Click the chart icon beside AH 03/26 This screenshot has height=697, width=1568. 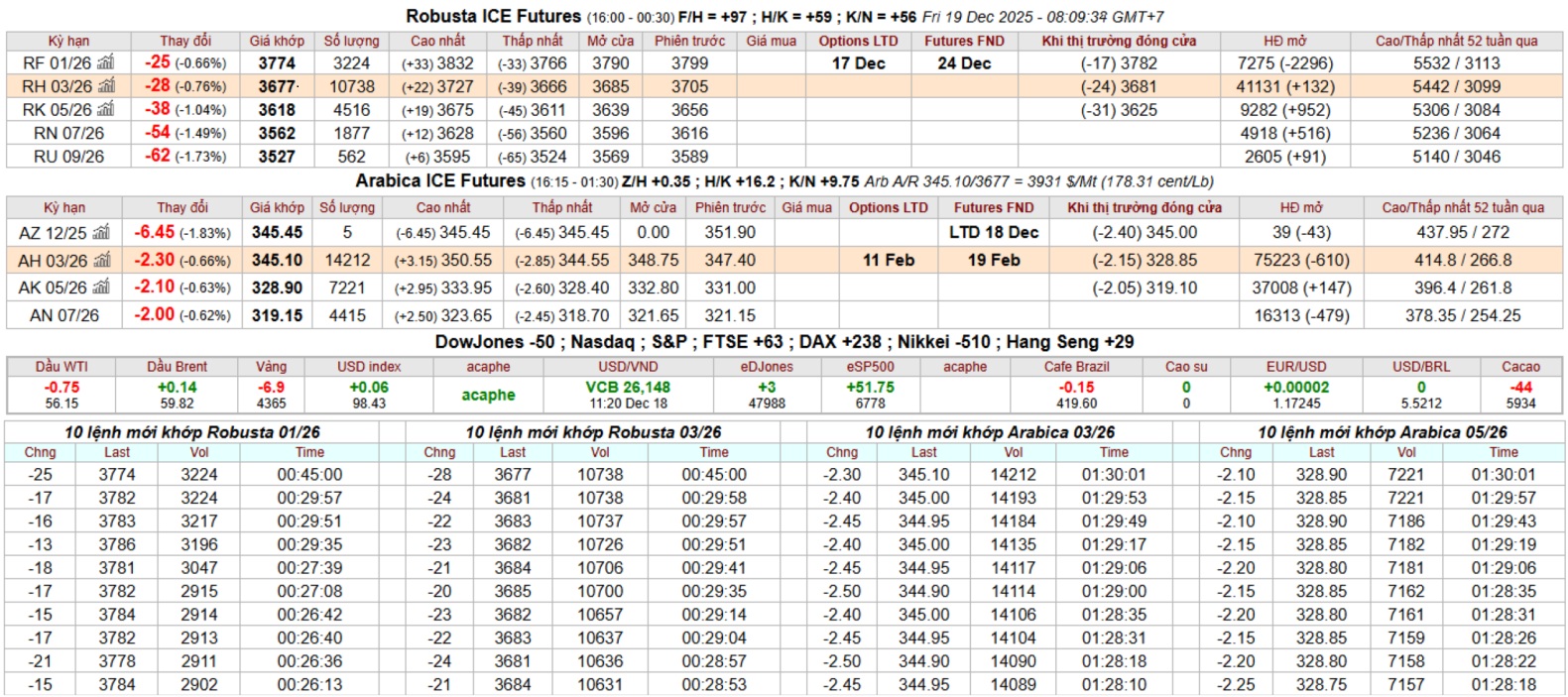102,261
